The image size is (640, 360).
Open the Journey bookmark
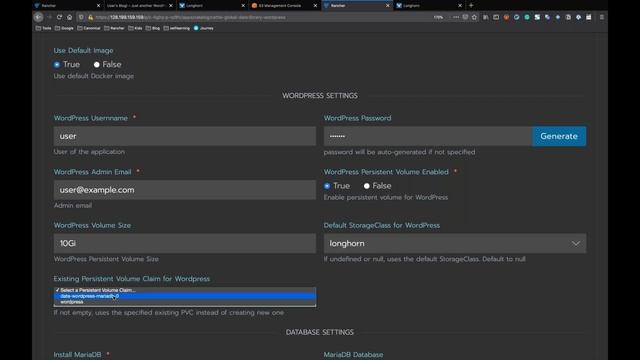[203, 28]
